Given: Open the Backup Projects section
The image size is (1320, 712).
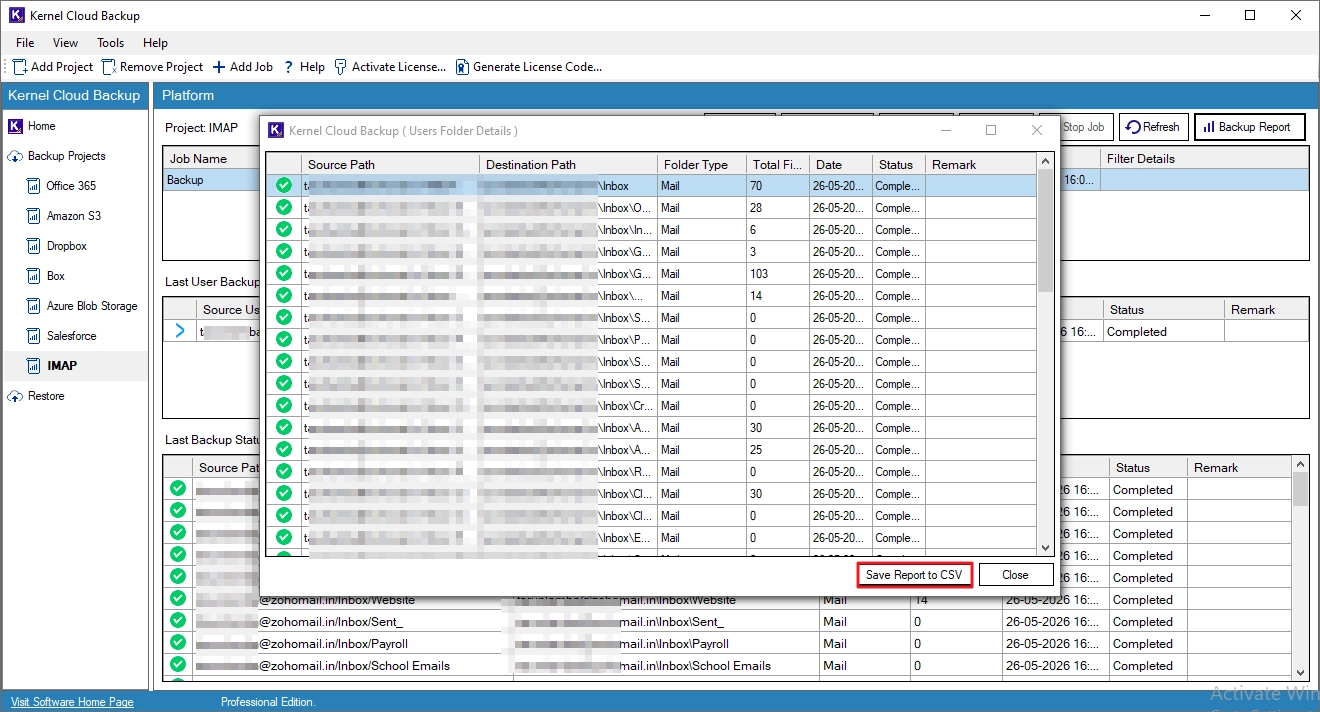Looking at the screenshot, I should point(66,156).
